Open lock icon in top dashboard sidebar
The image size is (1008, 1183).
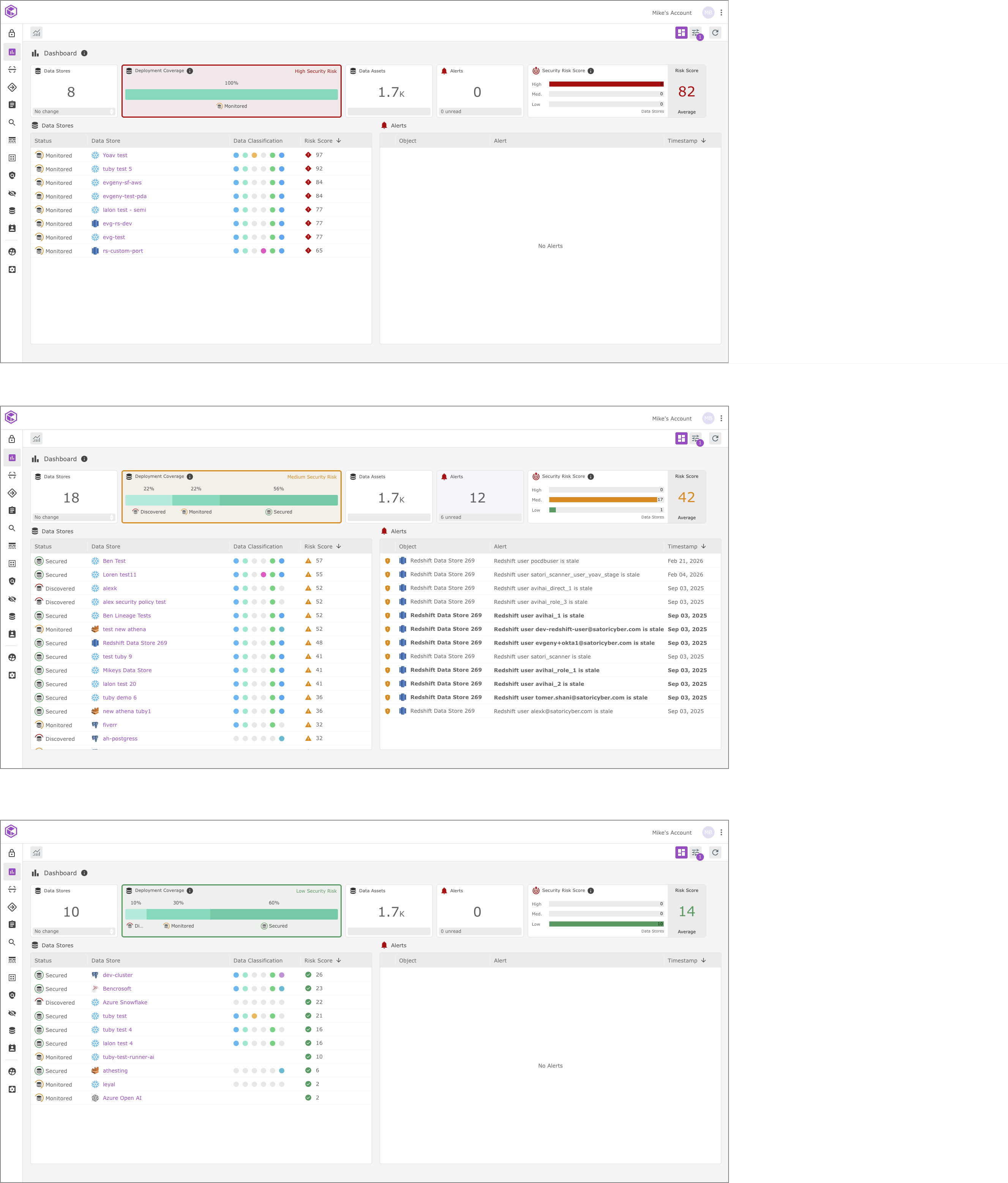(12, 33)
